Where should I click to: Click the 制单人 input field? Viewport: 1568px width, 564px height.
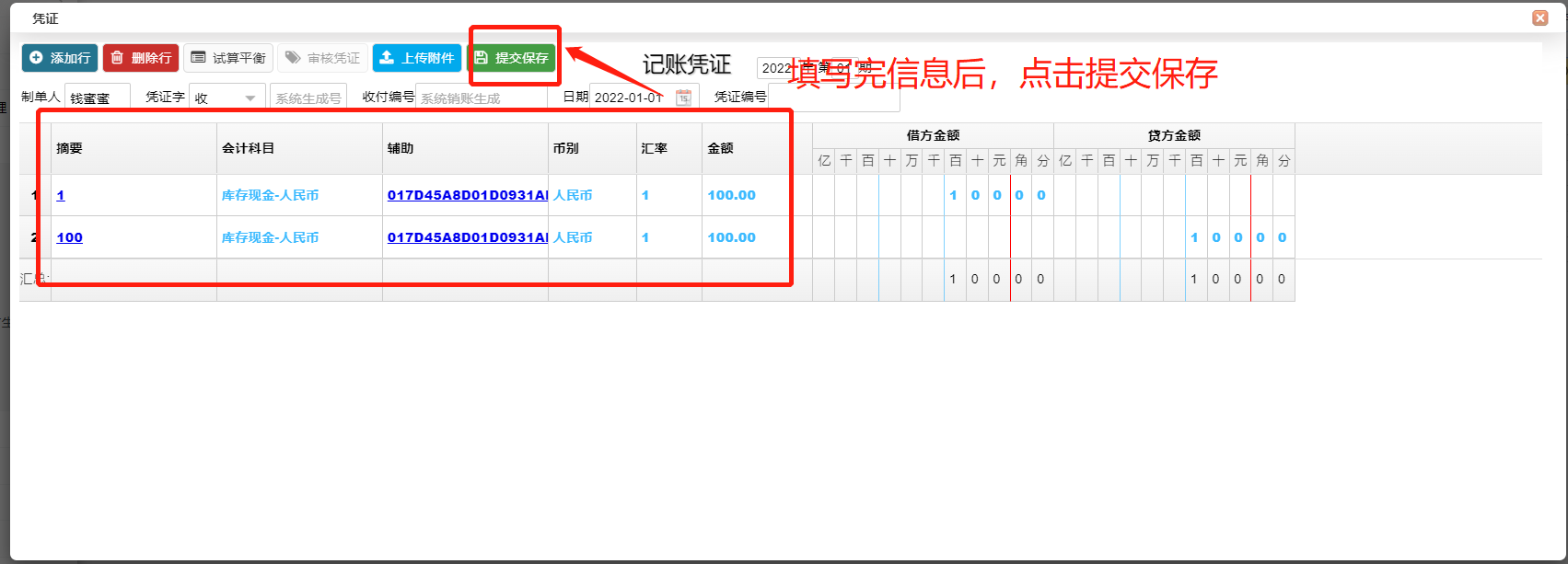pos(97,98)
